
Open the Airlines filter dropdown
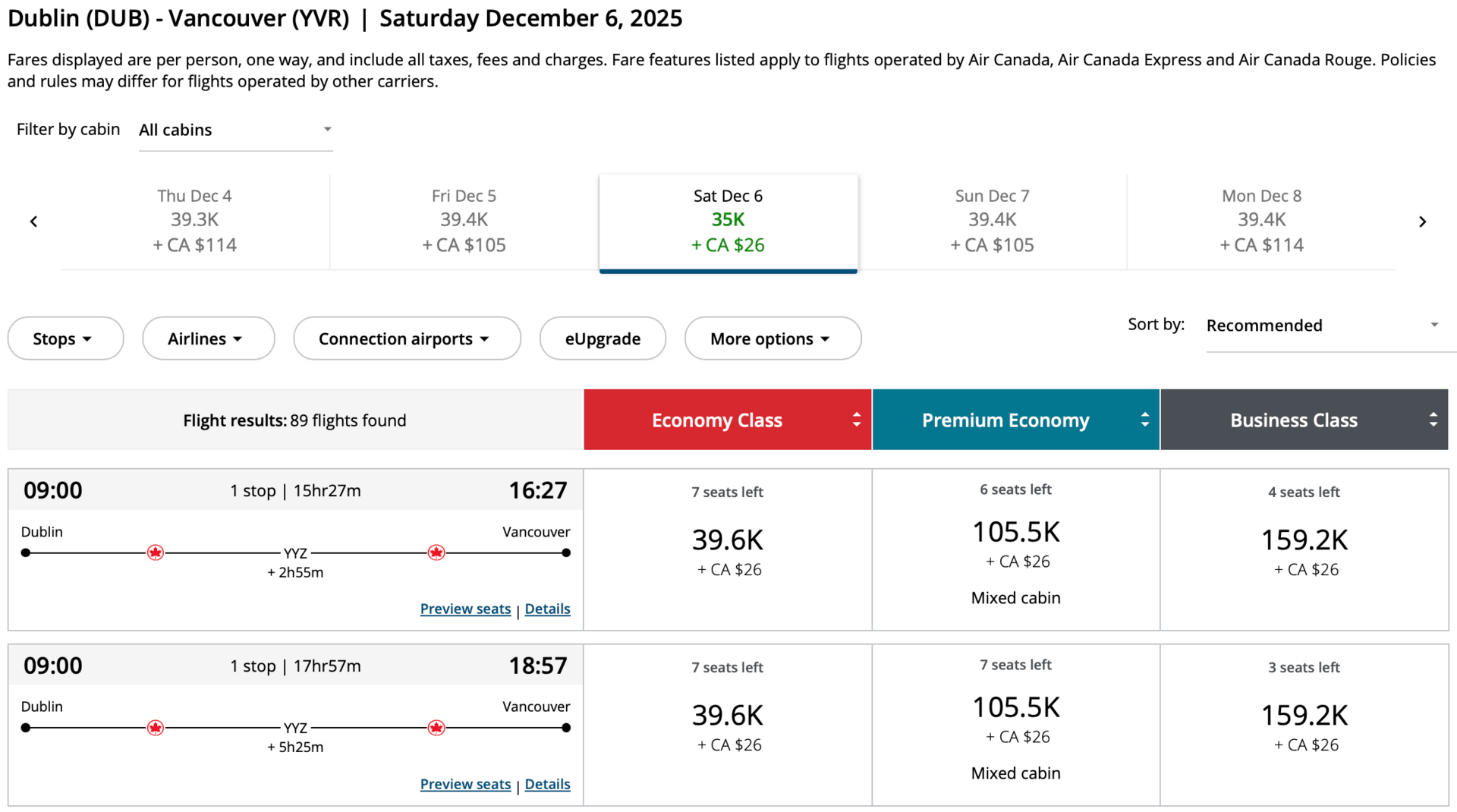pyautogui.click(x=208, y=338)
